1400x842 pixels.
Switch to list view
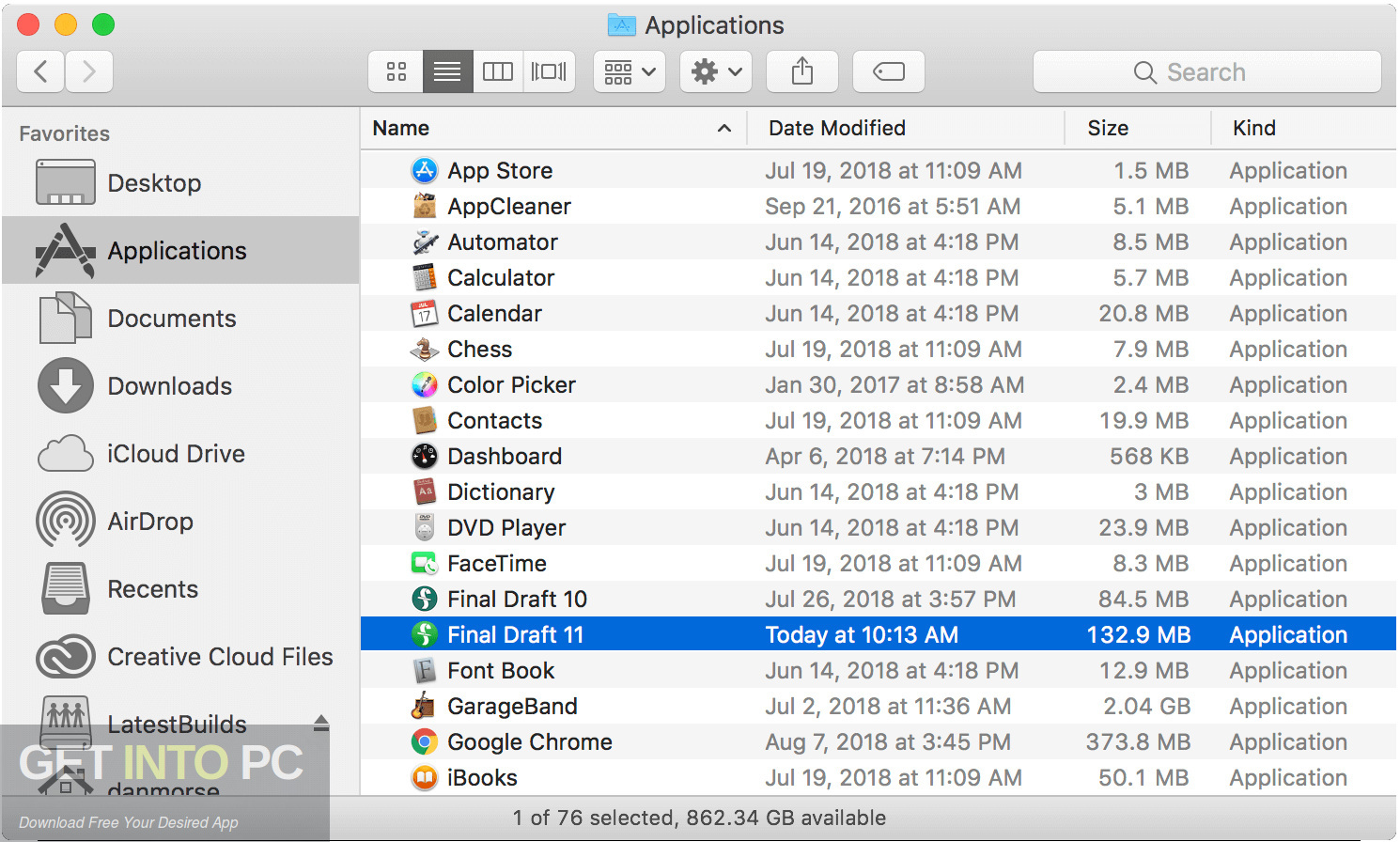[447, 71]
